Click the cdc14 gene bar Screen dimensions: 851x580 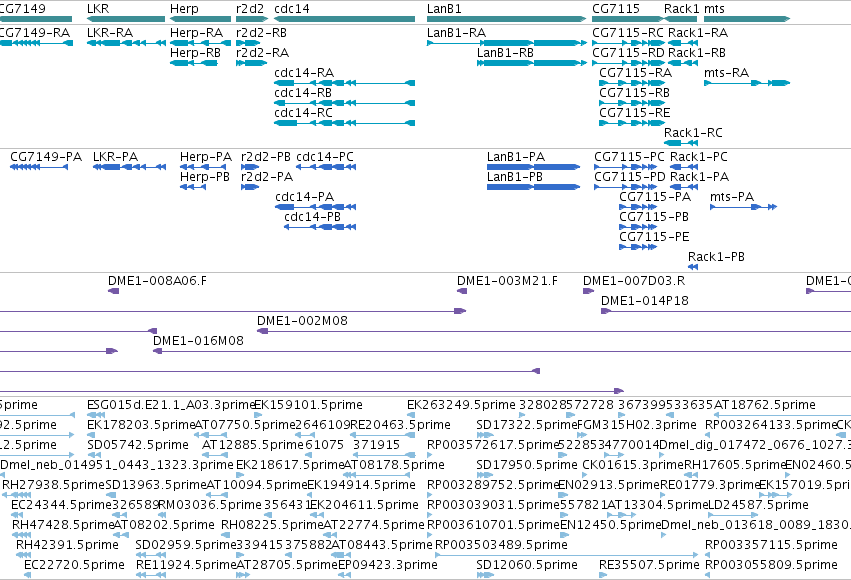345,19
